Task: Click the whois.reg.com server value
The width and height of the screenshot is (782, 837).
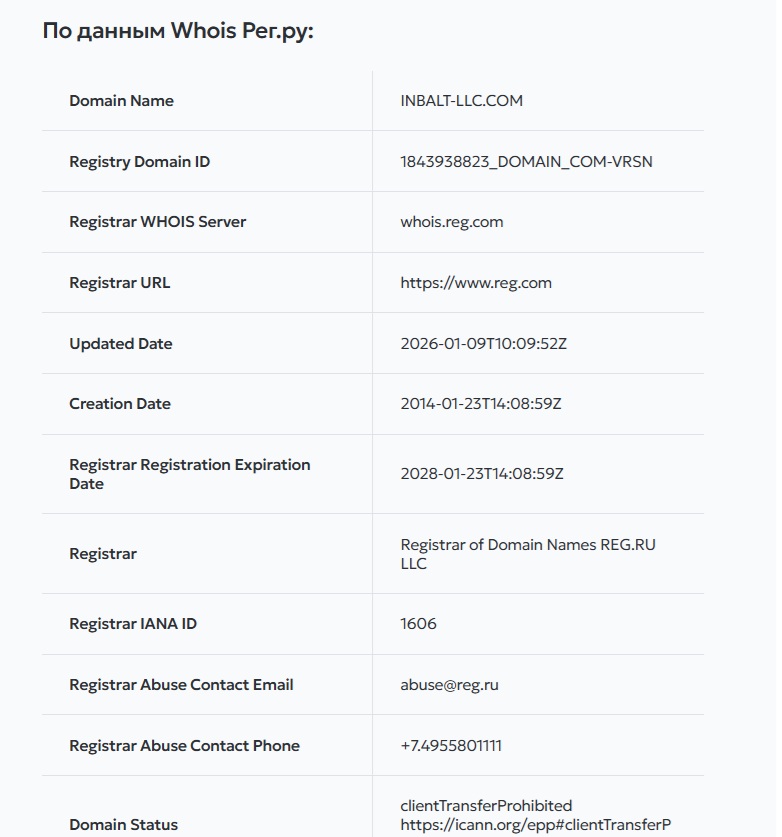Action: pyautogui.click(x=451, y=222)
